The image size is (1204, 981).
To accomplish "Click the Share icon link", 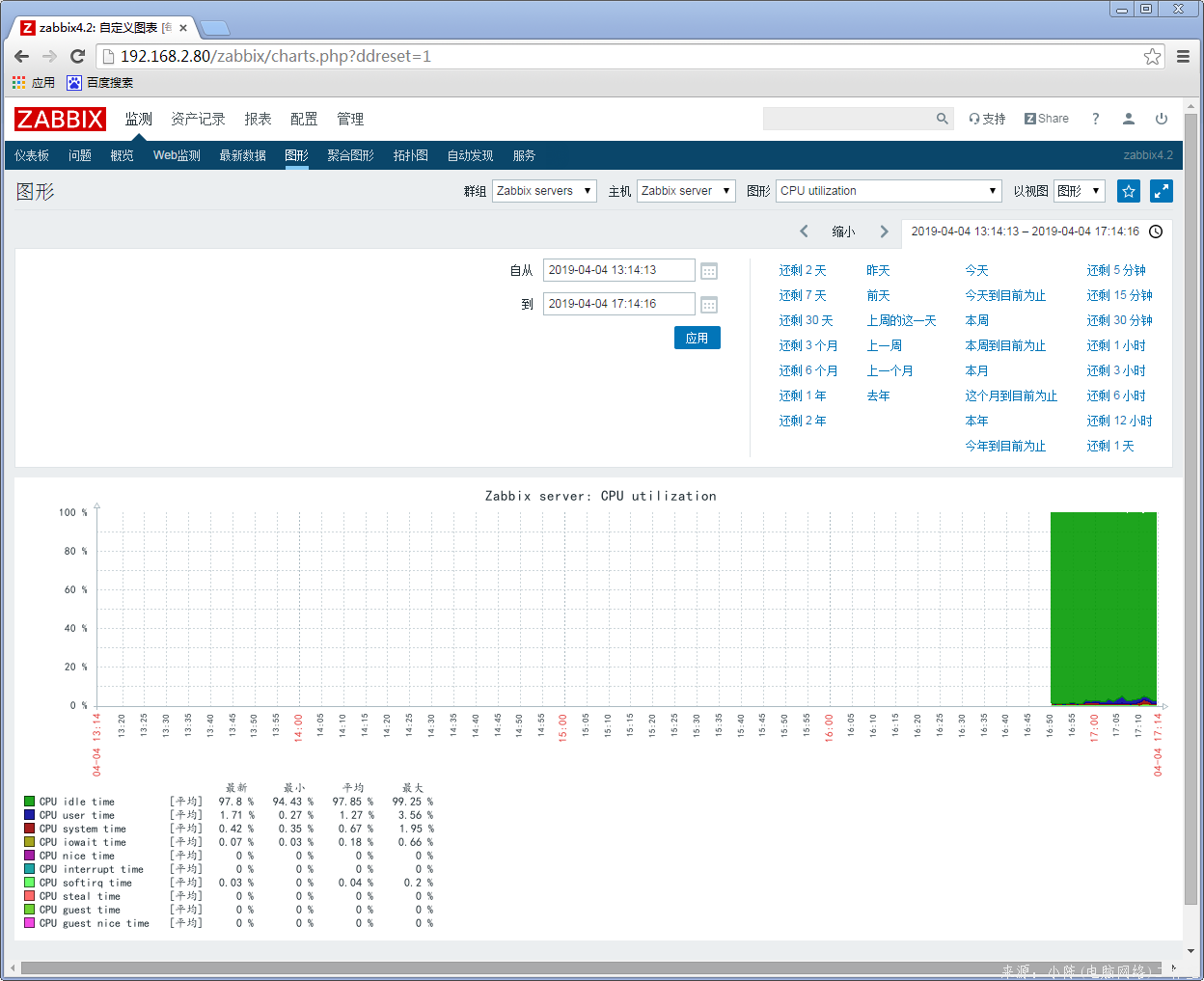I will (x=1047, y=119).
